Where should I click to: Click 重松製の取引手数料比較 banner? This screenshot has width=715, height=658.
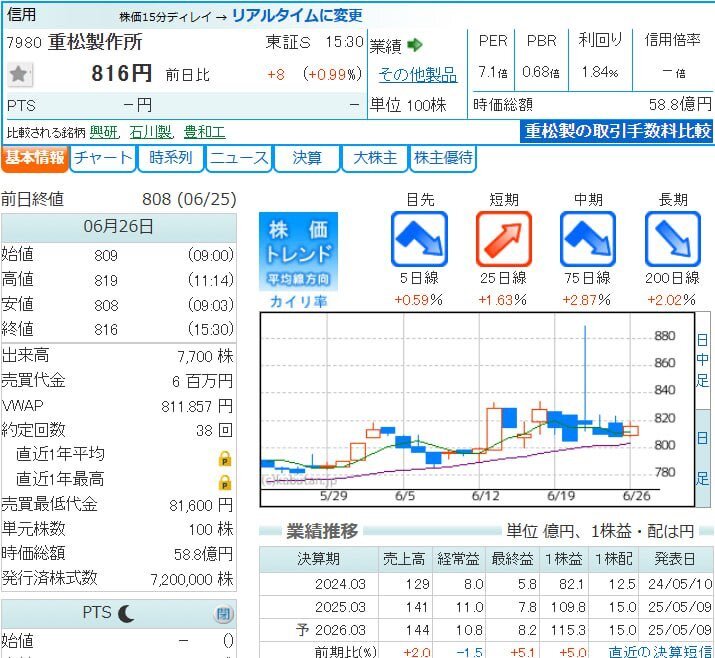pyautogui.click(x=617, y=131)
